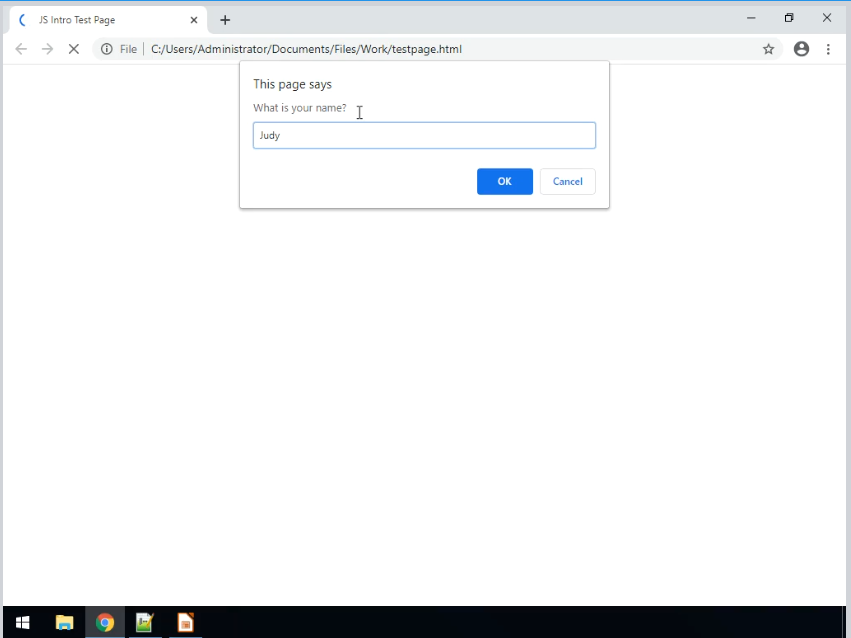Click the 'File' label in the address bar
Image resolution: width=851 pixels, height=638 pixels.
(128, 49)
